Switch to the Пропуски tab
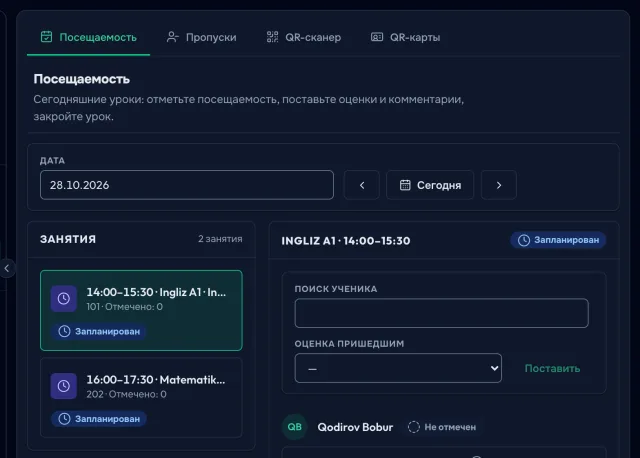 pos(201,37)
